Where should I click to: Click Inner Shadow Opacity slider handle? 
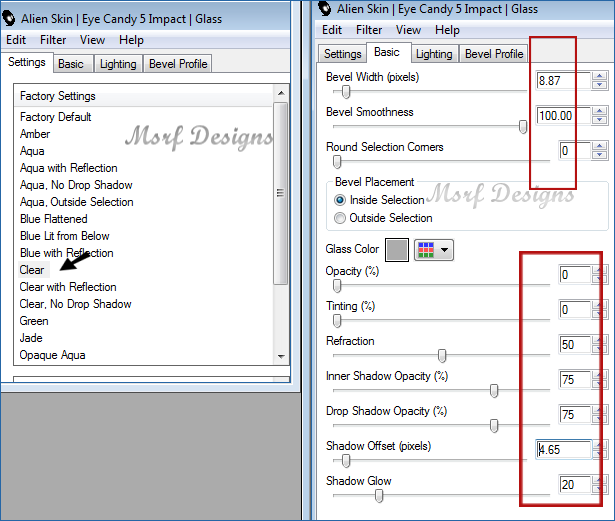point(494,390)
